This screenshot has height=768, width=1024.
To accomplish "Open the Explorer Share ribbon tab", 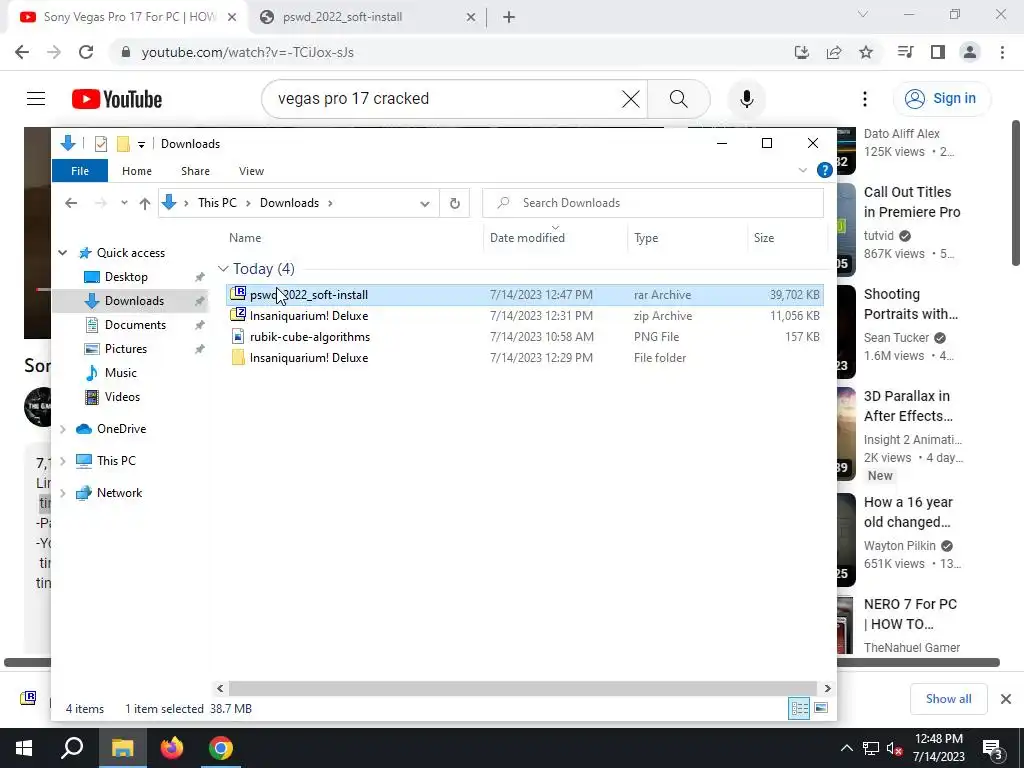I will tap(195, 171).
